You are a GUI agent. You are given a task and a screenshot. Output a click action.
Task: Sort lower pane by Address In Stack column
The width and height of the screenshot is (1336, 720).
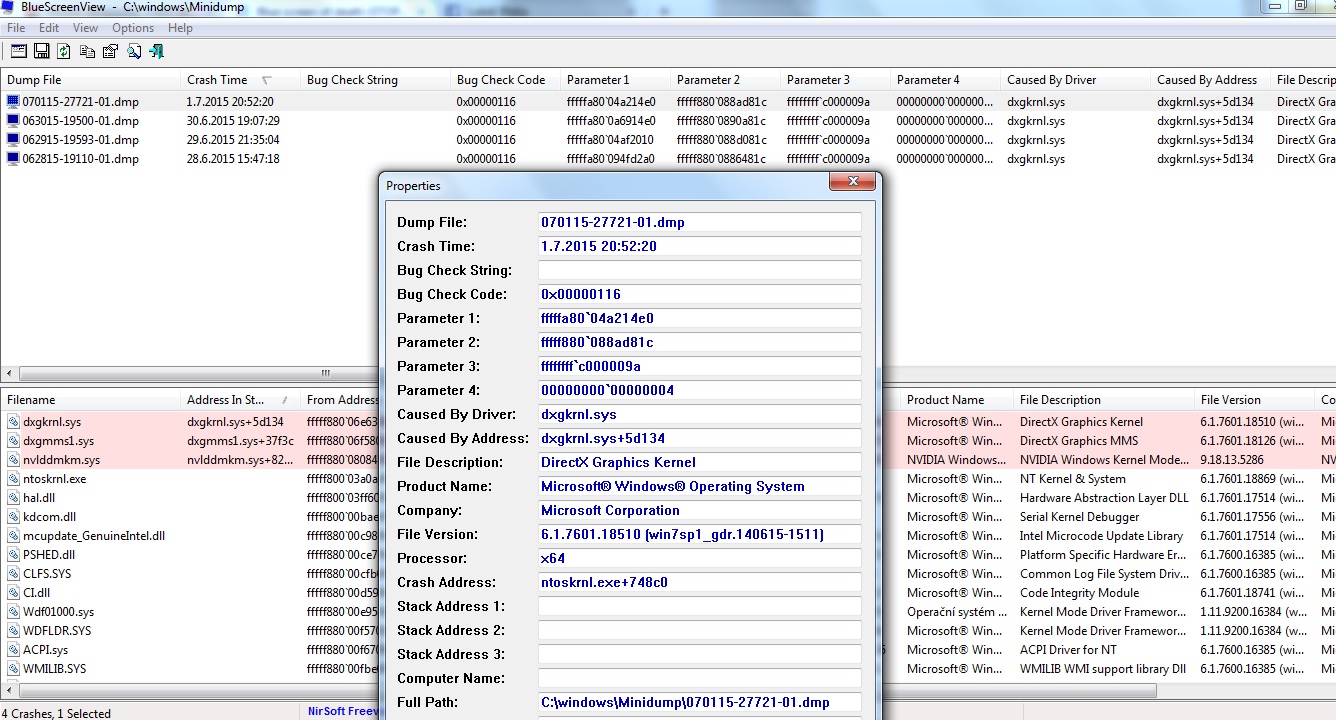240,400
